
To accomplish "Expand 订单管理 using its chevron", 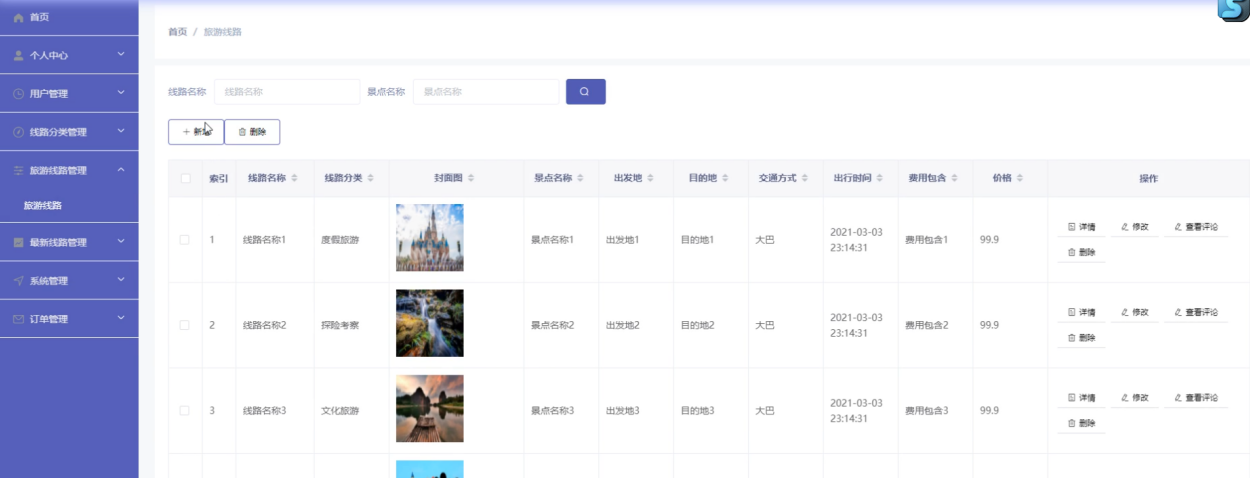I will [x=121, y=318].
